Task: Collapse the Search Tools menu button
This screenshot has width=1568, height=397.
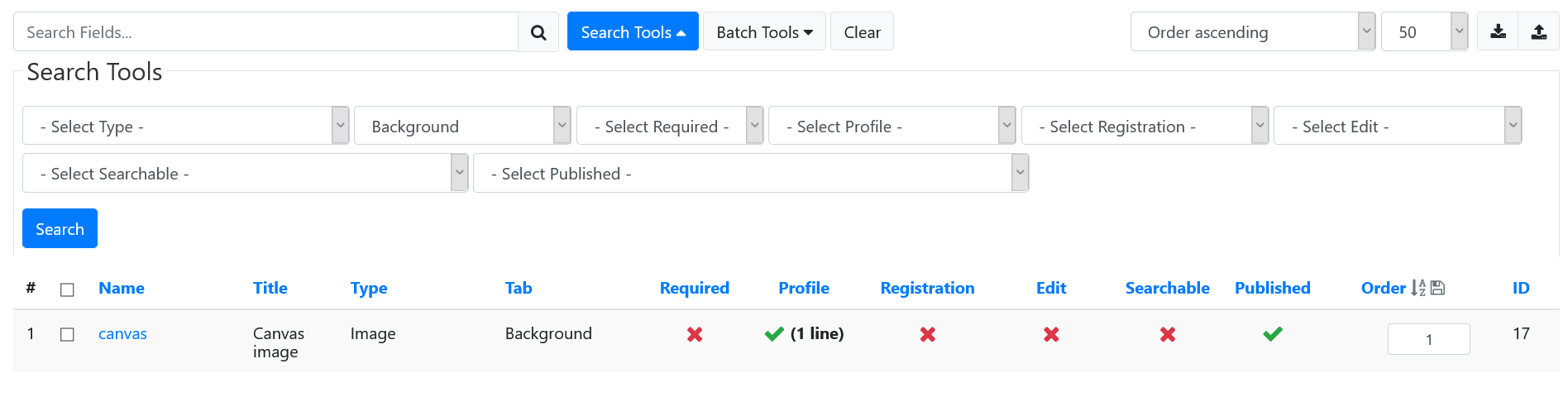Action: 633,31
